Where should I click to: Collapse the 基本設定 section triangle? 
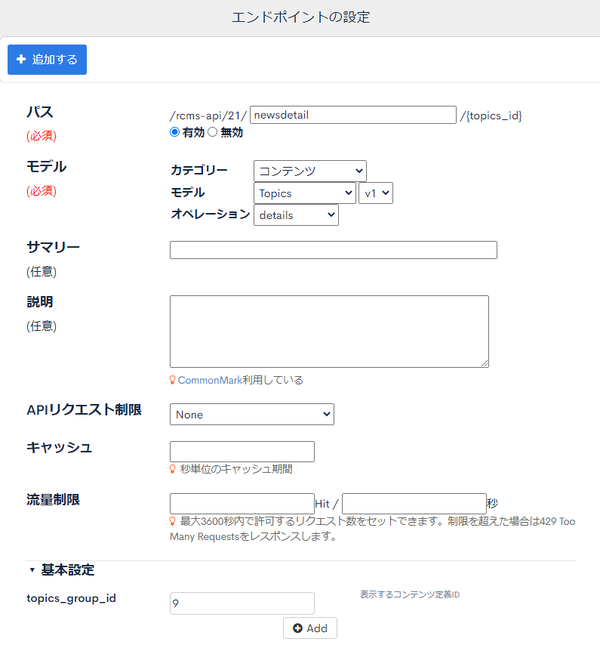click(32, 570)
